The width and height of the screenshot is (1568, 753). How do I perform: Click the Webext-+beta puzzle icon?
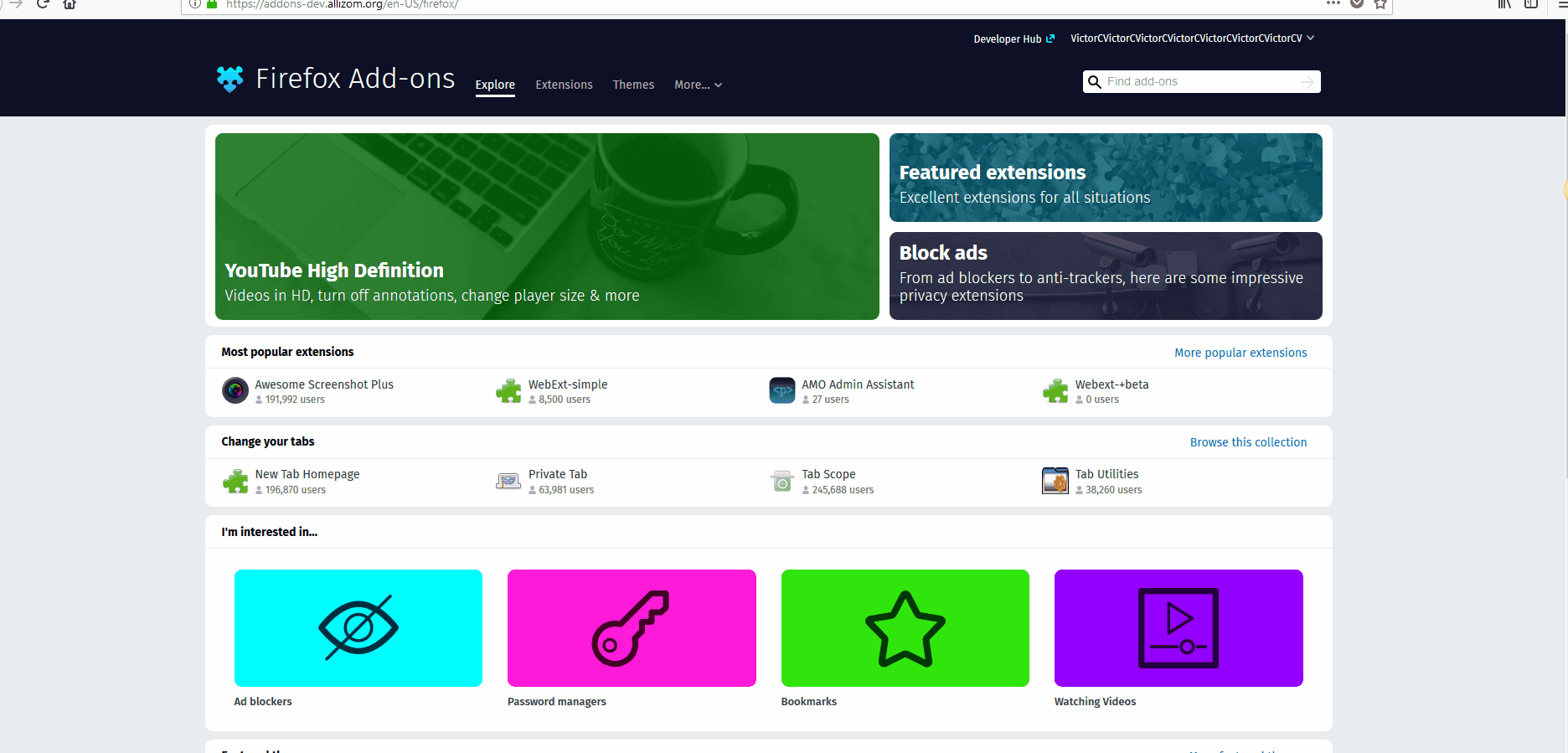[1055, 390]
